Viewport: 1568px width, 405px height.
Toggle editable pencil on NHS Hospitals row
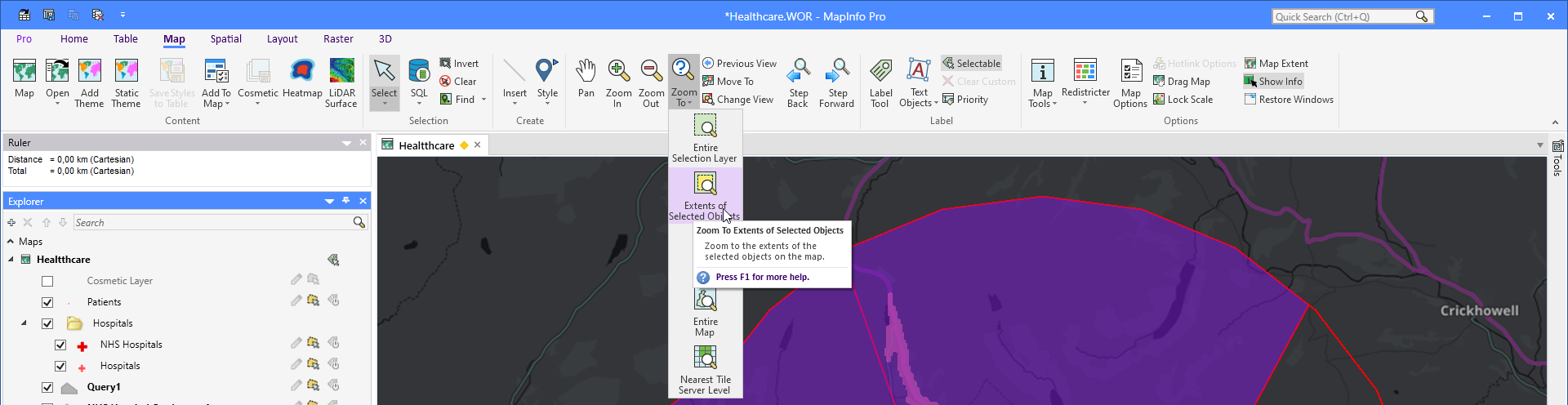pos(296,343)
